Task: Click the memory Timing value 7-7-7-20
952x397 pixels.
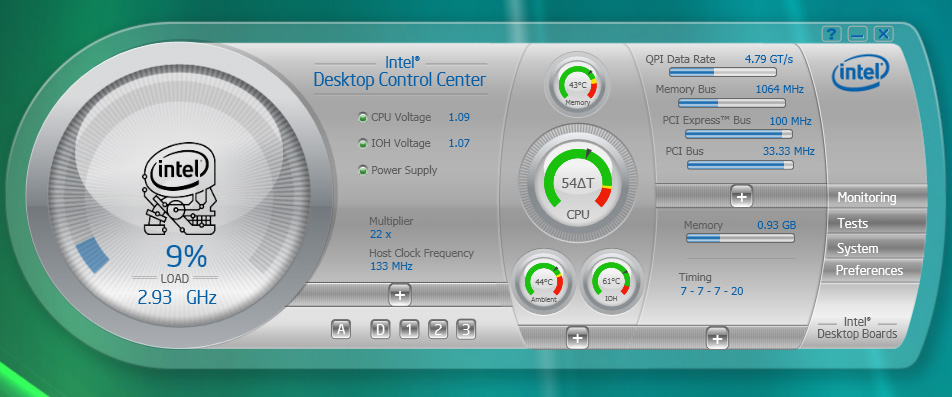Action: pos(712,291)
